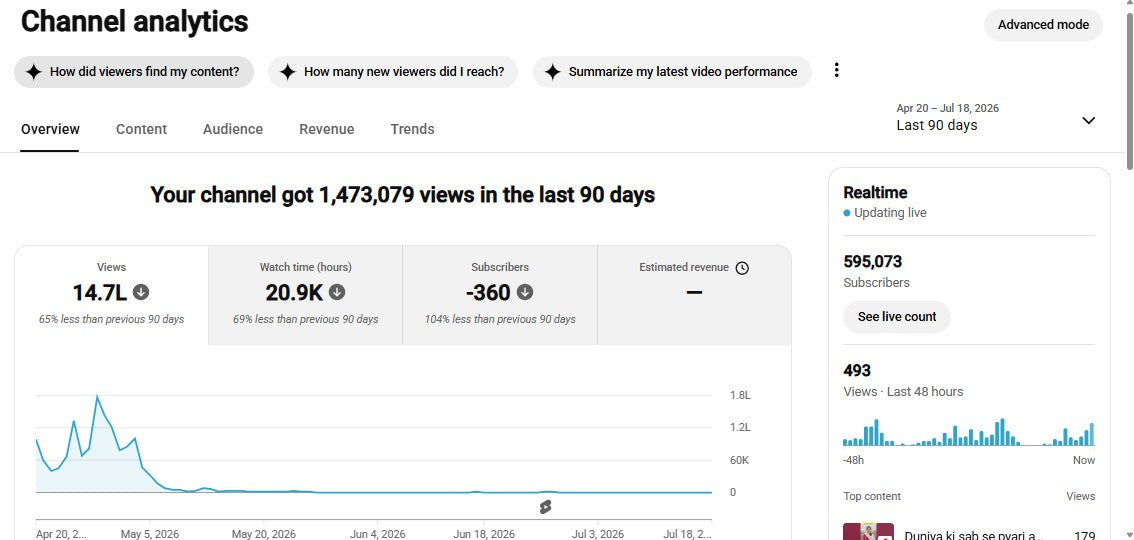Click the sparkle icon on 'How did viewers find my content?'

(33, 72)
